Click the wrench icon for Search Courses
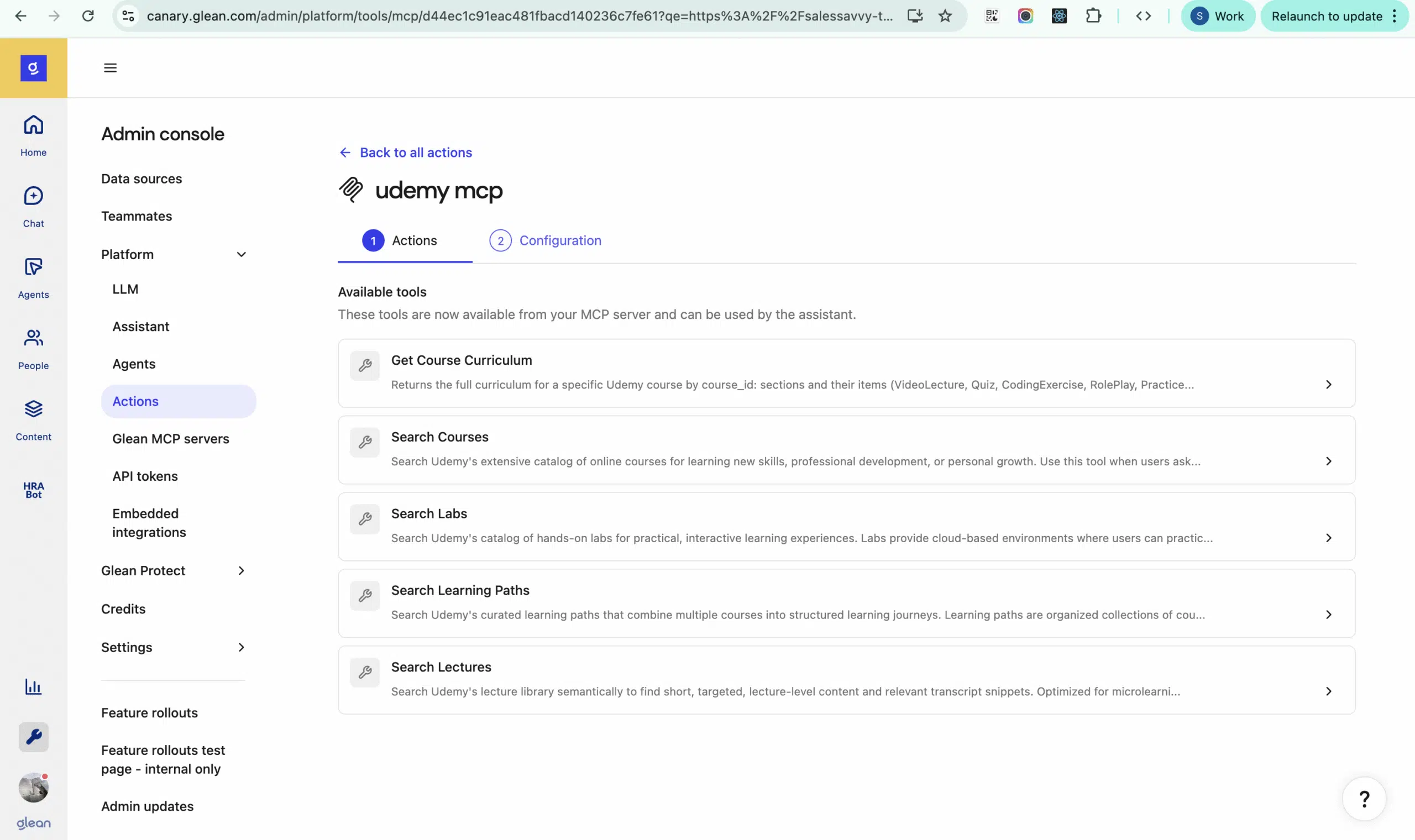 point(364,443)
